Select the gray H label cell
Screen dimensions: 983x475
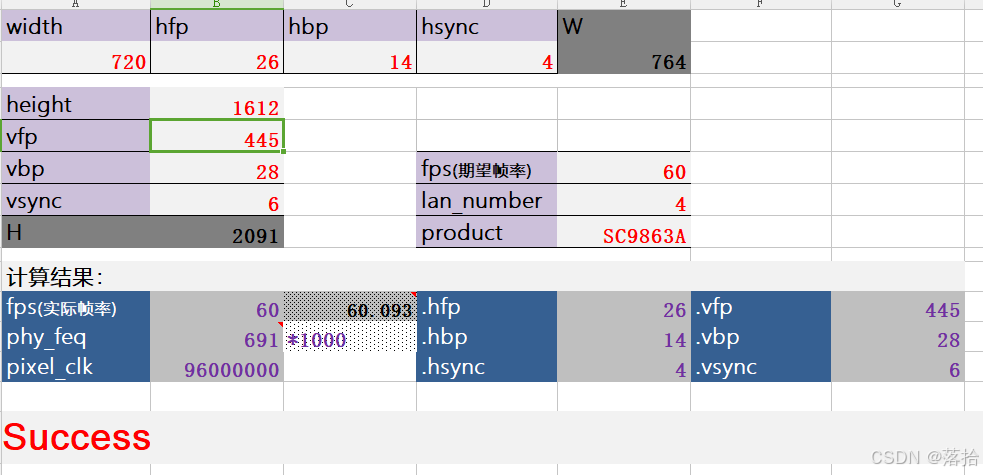(x=75, y=232)
